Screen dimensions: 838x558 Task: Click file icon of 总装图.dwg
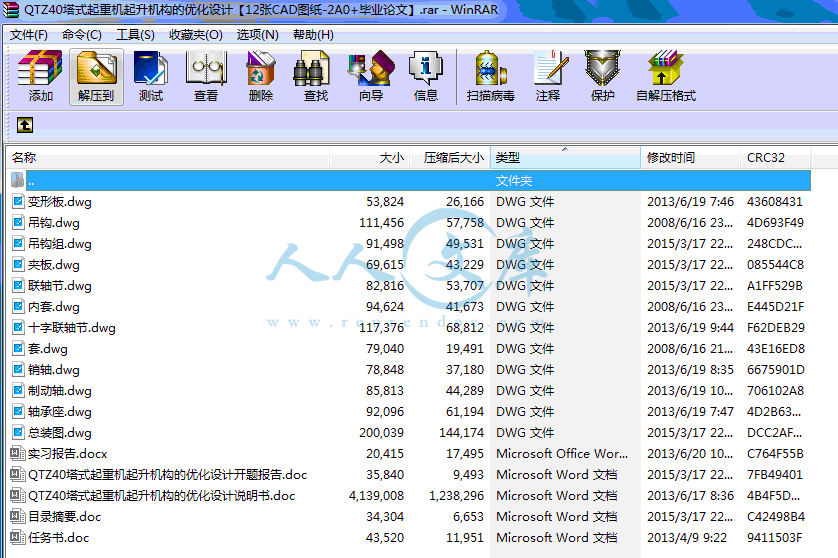18,432
